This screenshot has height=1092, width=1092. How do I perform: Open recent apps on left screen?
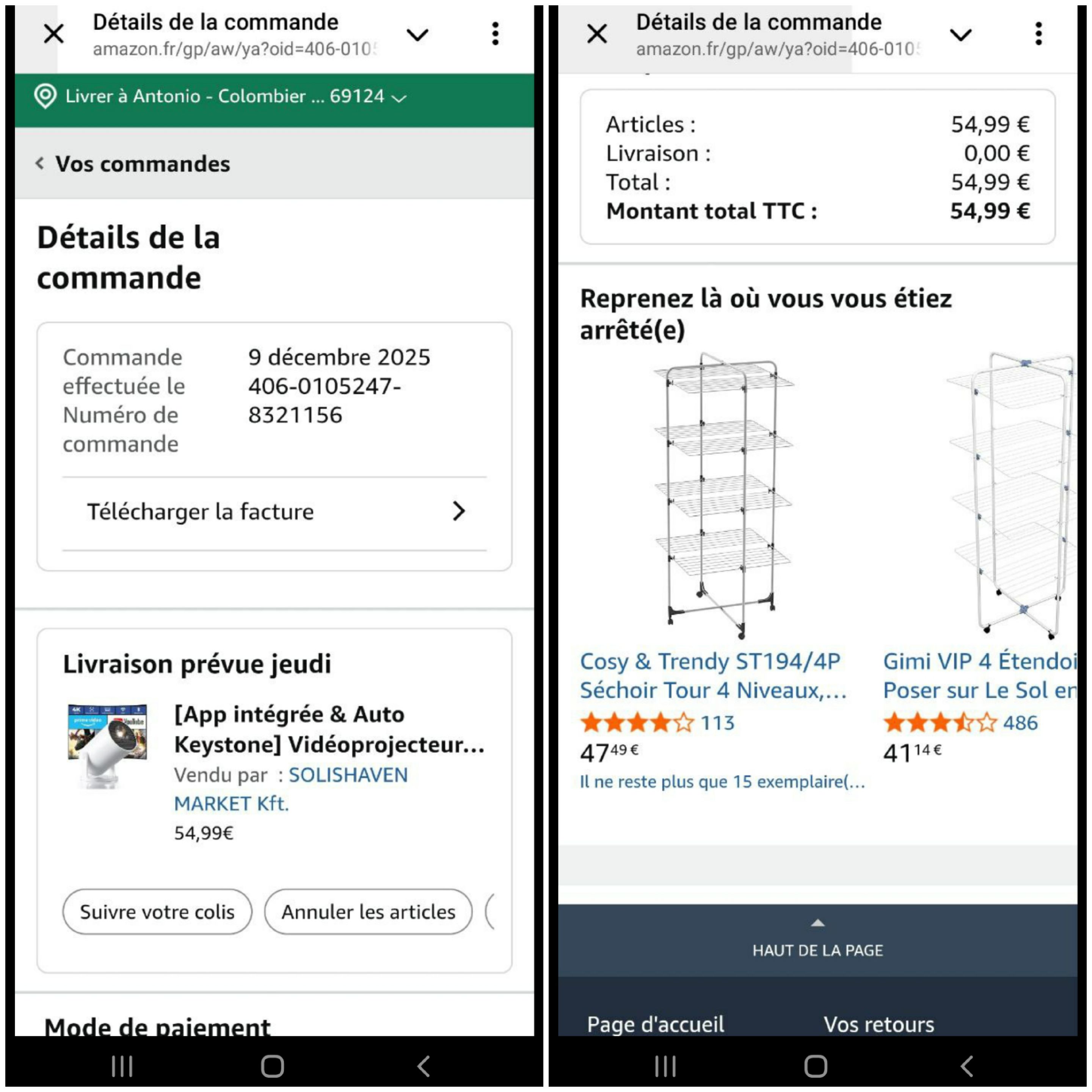coord(122,1066)
